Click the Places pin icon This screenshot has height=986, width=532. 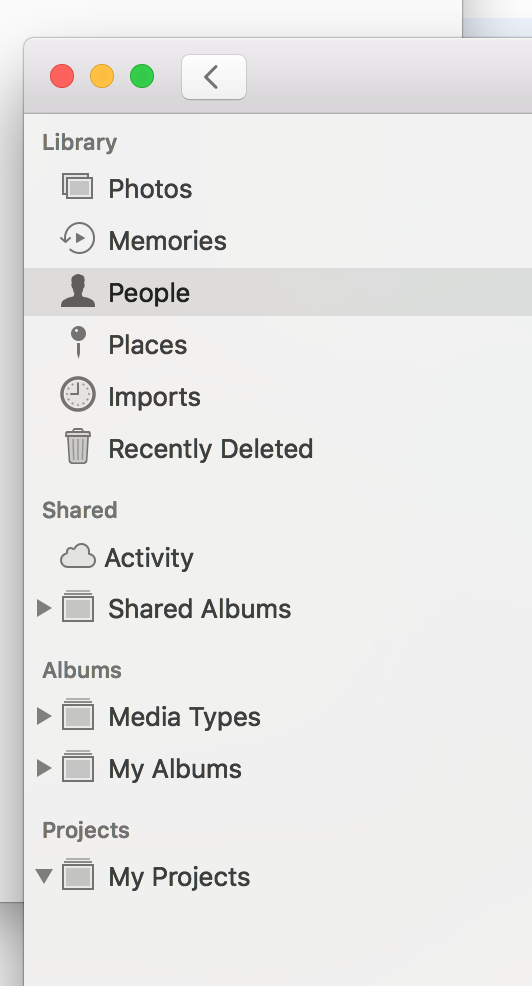(x=78, y=342)
